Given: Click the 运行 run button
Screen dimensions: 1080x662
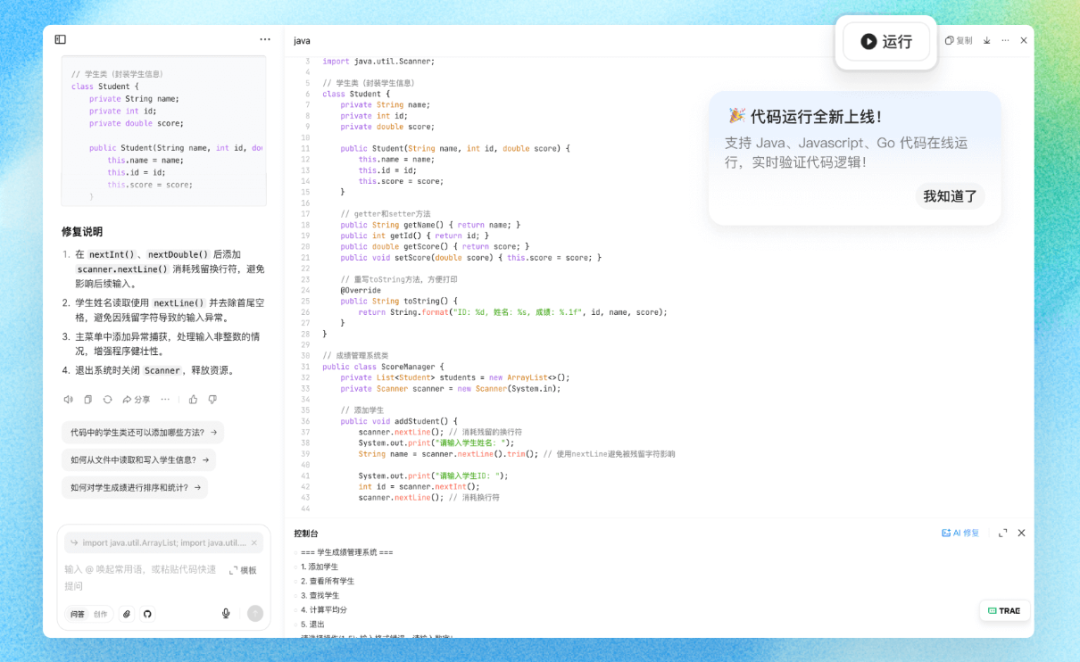Looking at the screenshot, I should [x=884, y=42].
